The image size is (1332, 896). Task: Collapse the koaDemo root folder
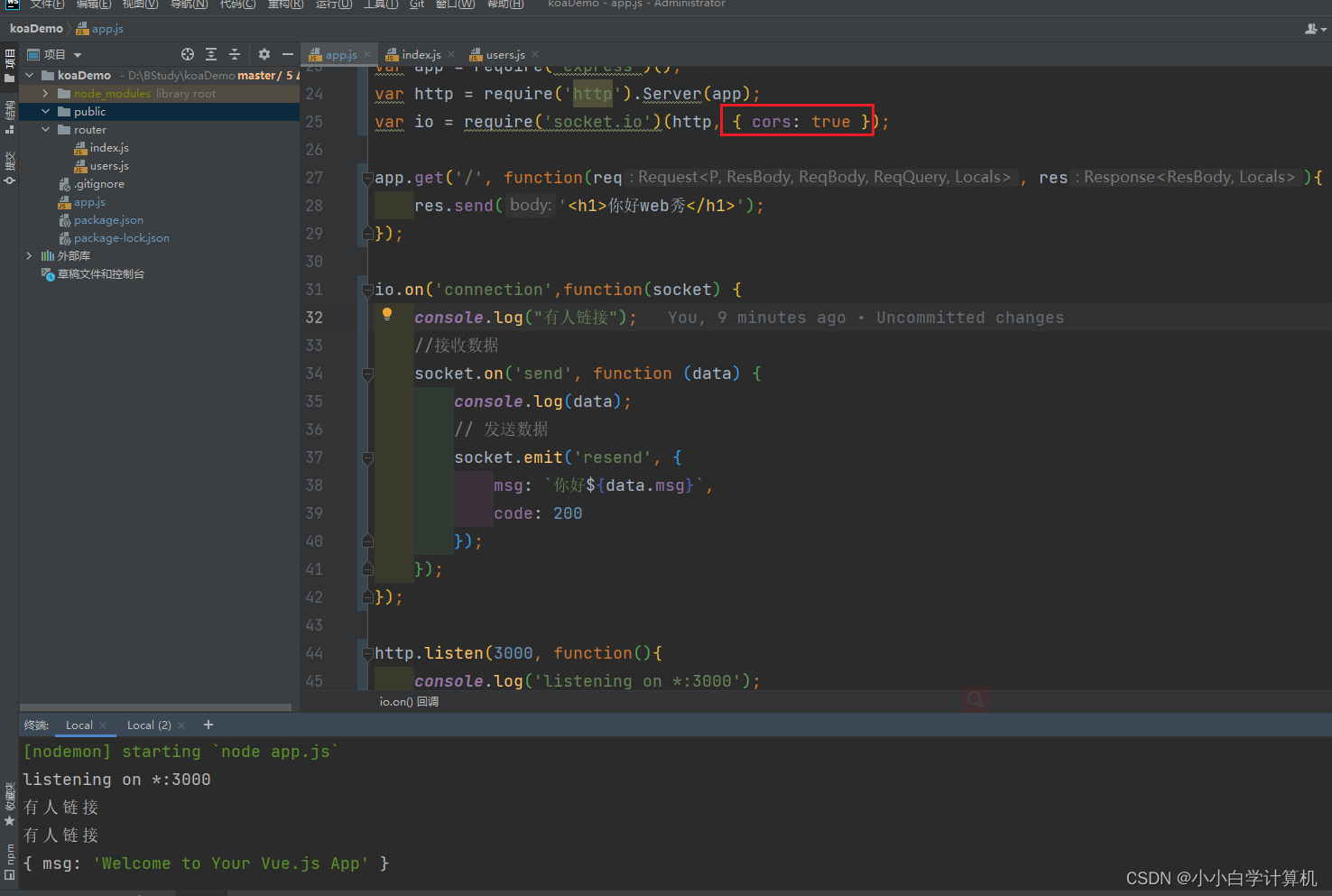[30, 76]
